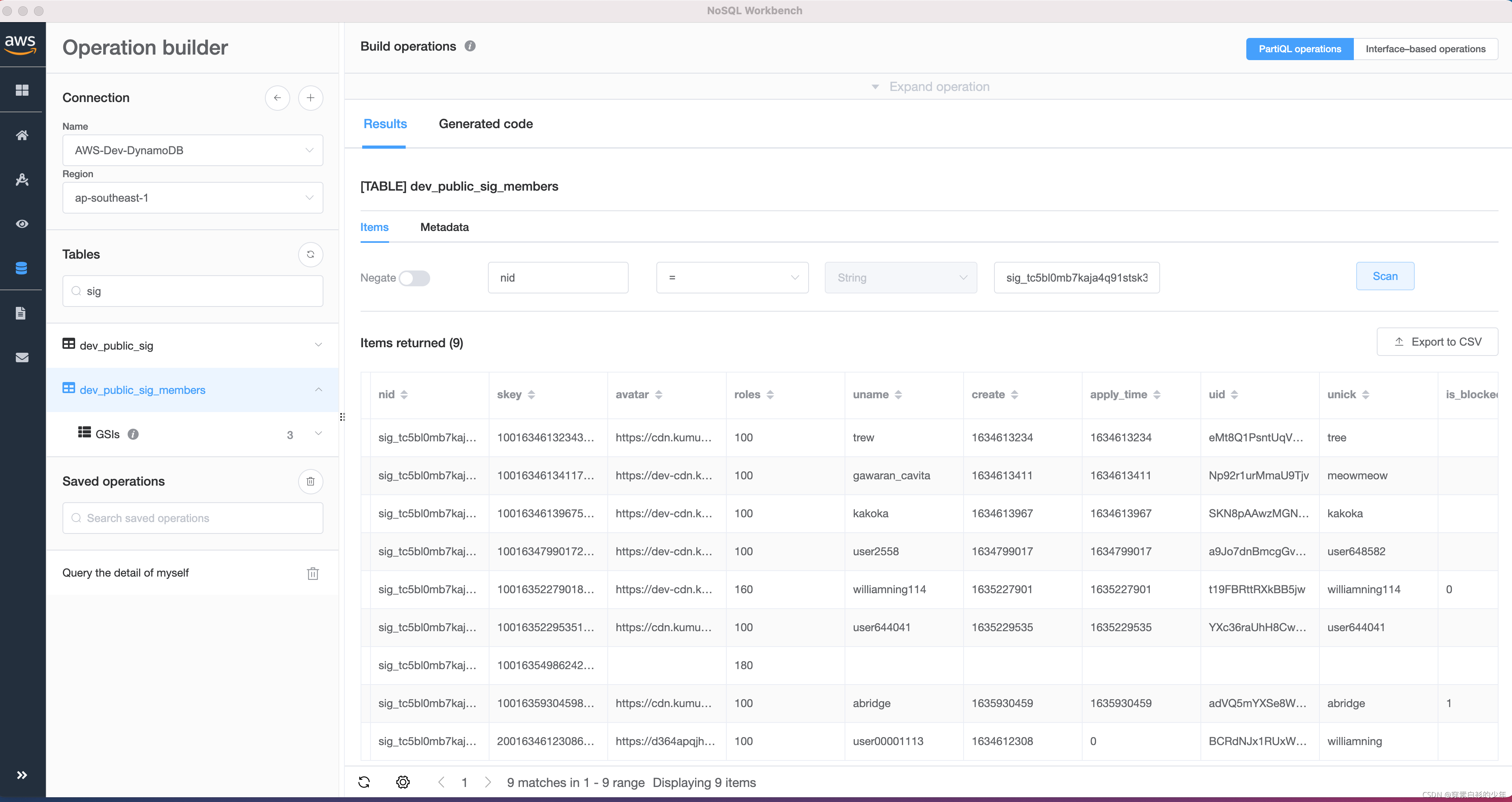Image resolution: width=1512 pixels, height=802 pixels.
Task: Add a new connection with plus icon
Action: [x=310, y=97]
